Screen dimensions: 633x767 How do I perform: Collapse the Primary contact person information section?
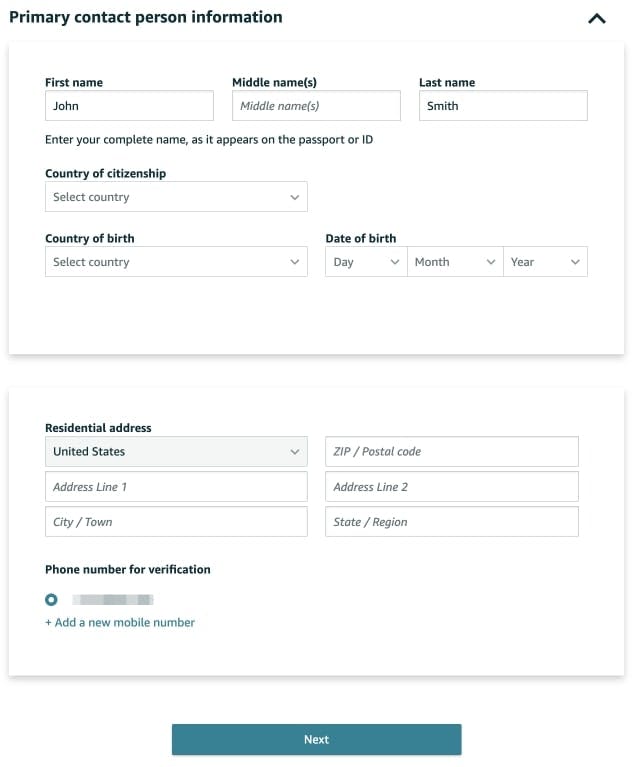tap(597, 18)
